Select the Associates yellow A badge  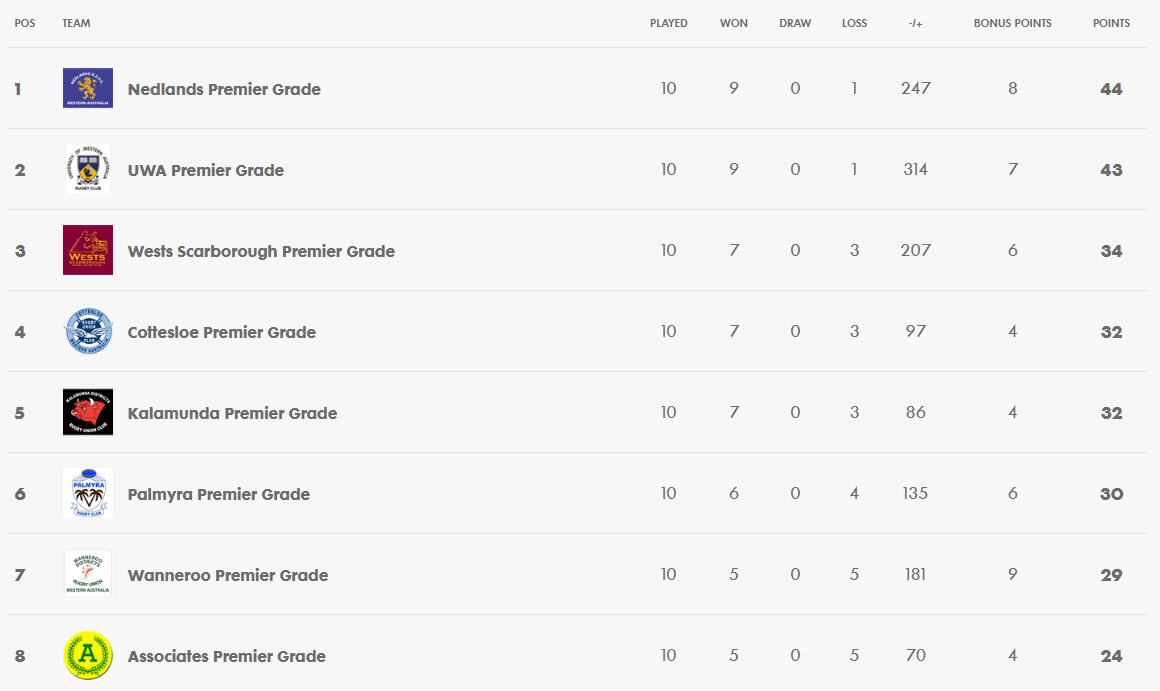point(88,655)
